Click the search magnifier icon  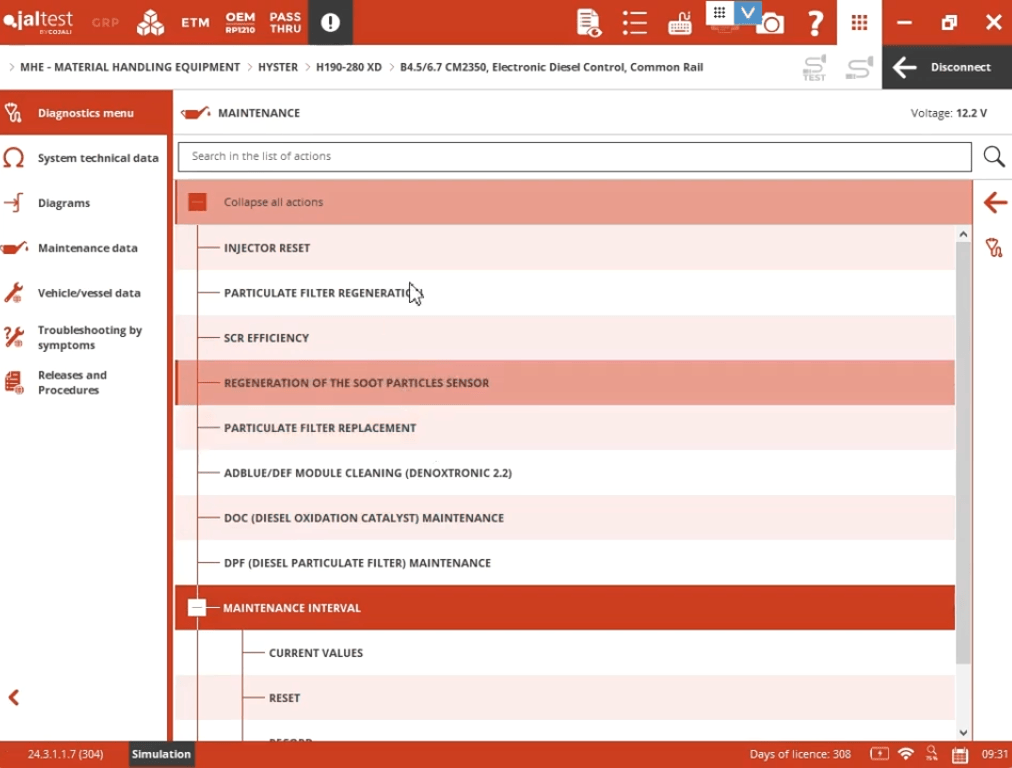993,156
